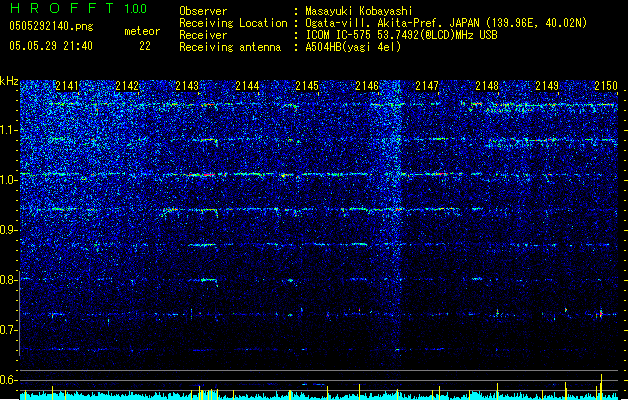Click the HROFFT 1.0.0 title text
Viewport: 629px width, 400px height.
[x=79, y=8]
